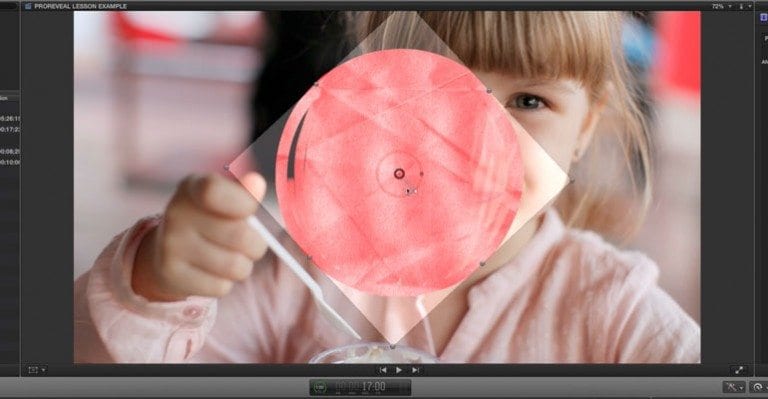
Task: Enter full screen viewer mode
Action: (x=739, y=370)
